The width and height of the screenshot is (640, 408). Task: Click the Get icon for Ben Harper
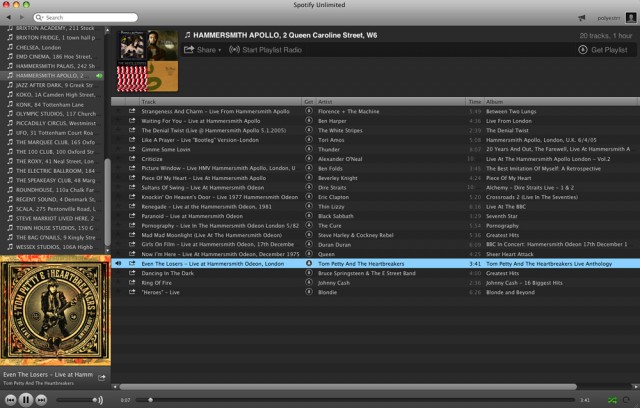tap(309, 121)
